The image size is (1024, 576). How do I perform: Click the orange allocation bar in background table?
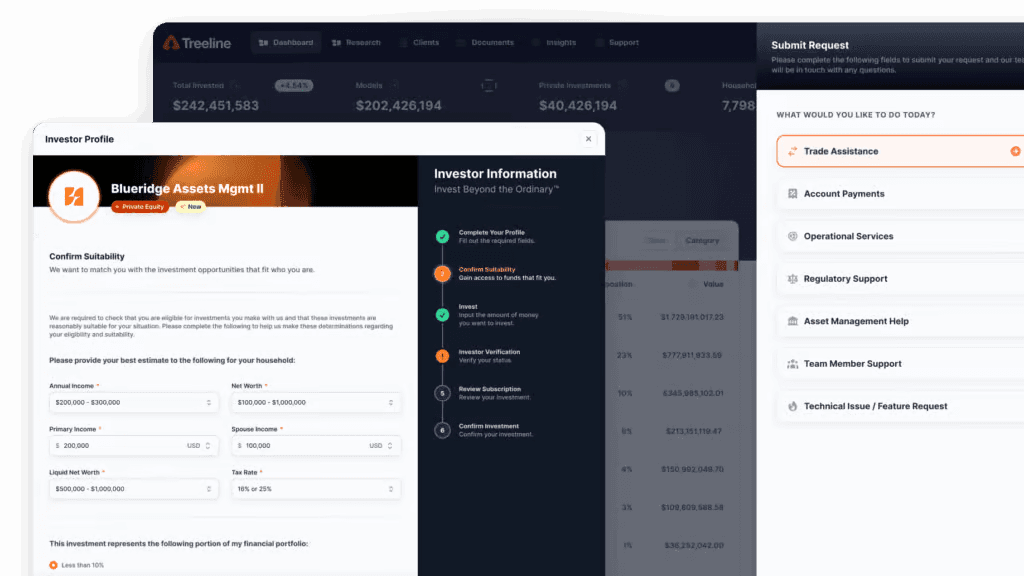671,266
